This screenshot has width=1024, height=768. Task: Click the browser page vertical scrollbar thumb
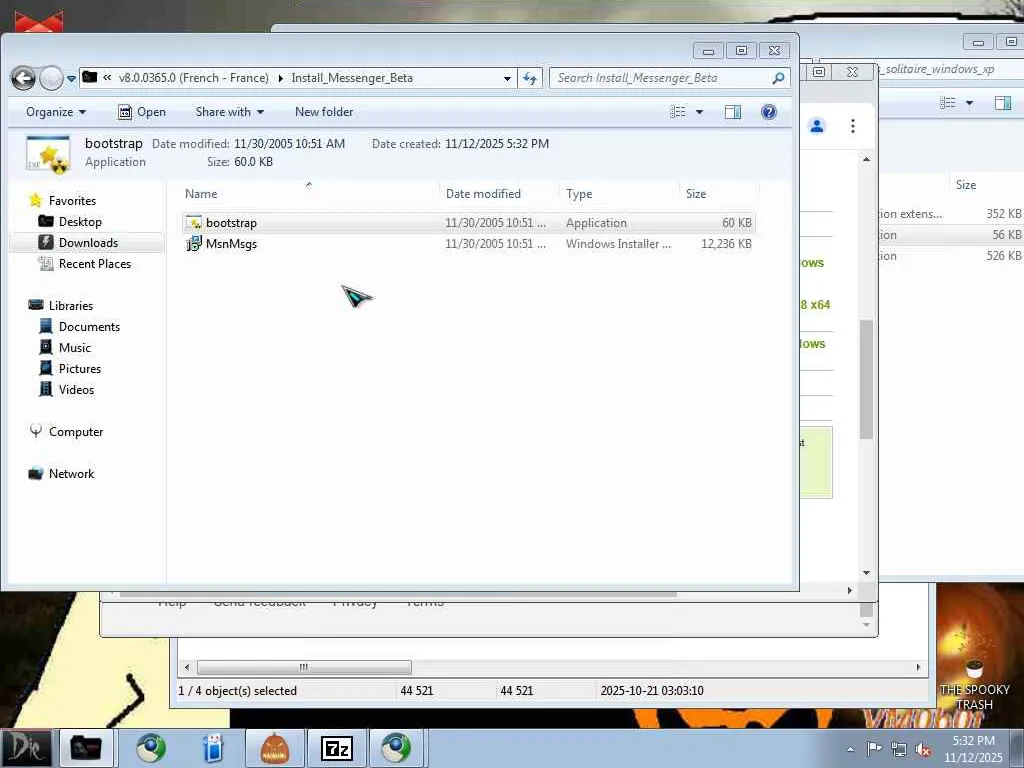[x=866, y=379]
